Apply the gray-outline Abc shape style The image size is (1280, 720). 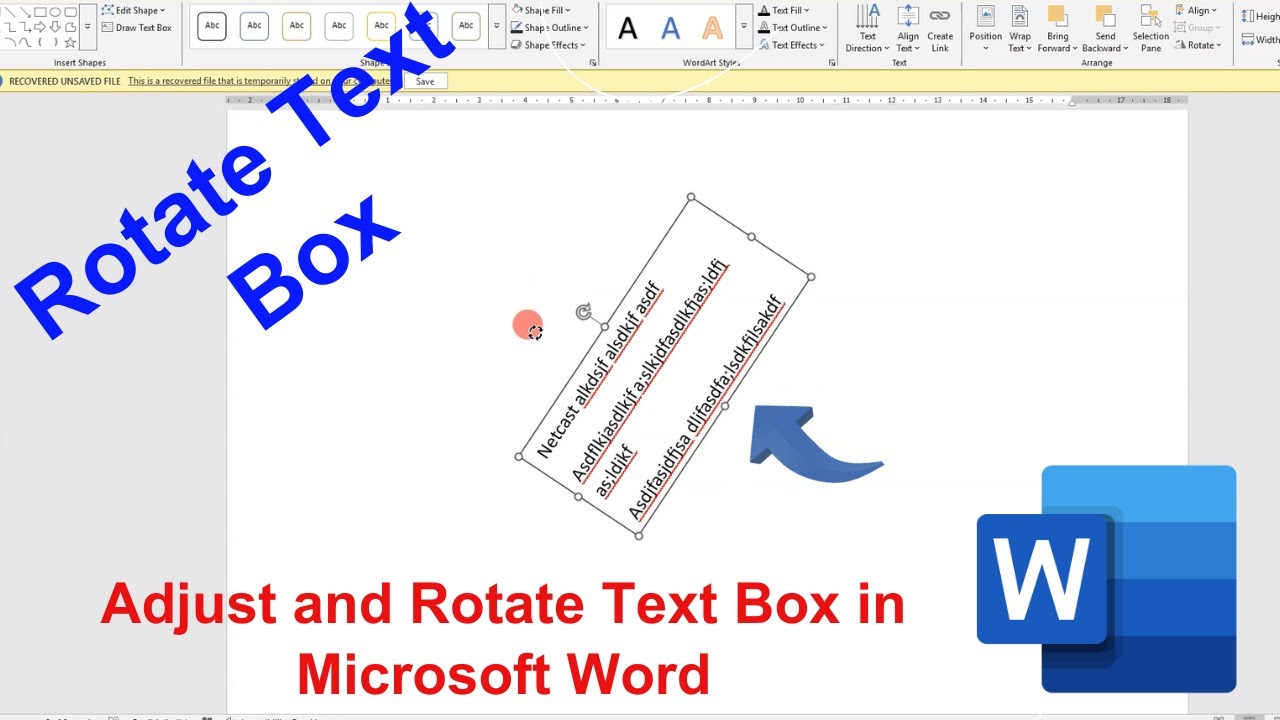click(x=339, y=26)
